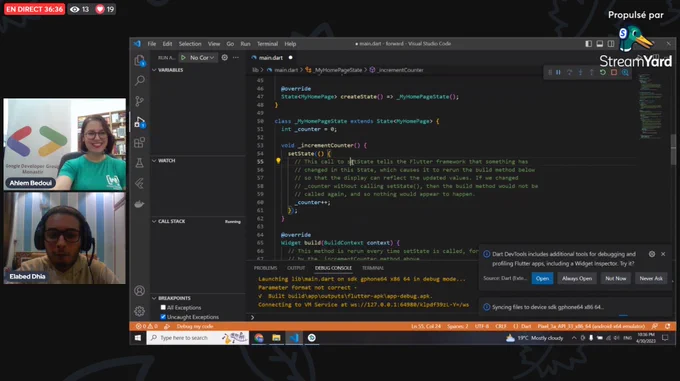Open the debug view more actions ellipsis
The image size is (680, 381).
point(236,57)
